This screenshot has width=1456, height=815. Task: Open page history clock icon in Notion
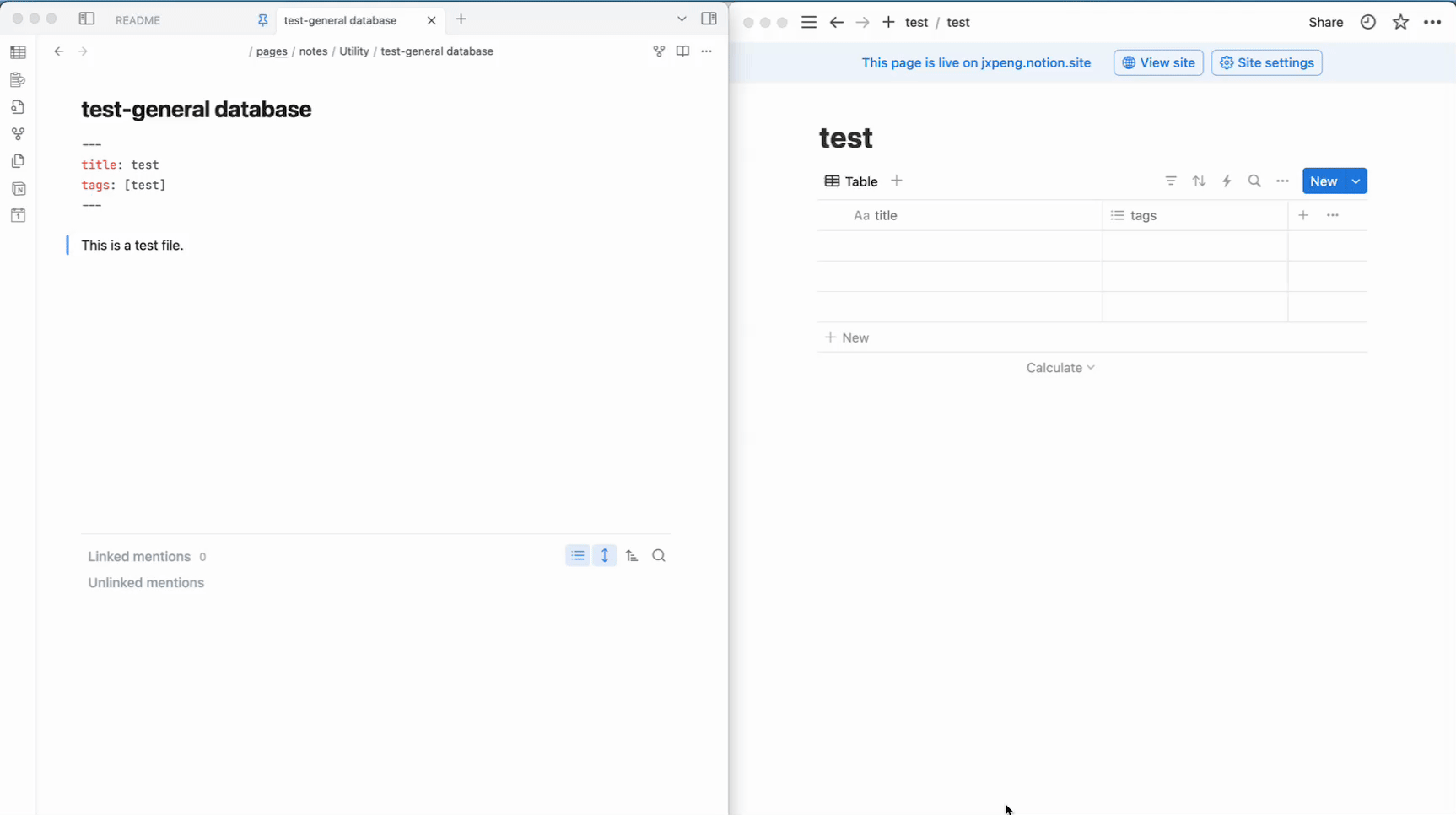coord(1368,23)
